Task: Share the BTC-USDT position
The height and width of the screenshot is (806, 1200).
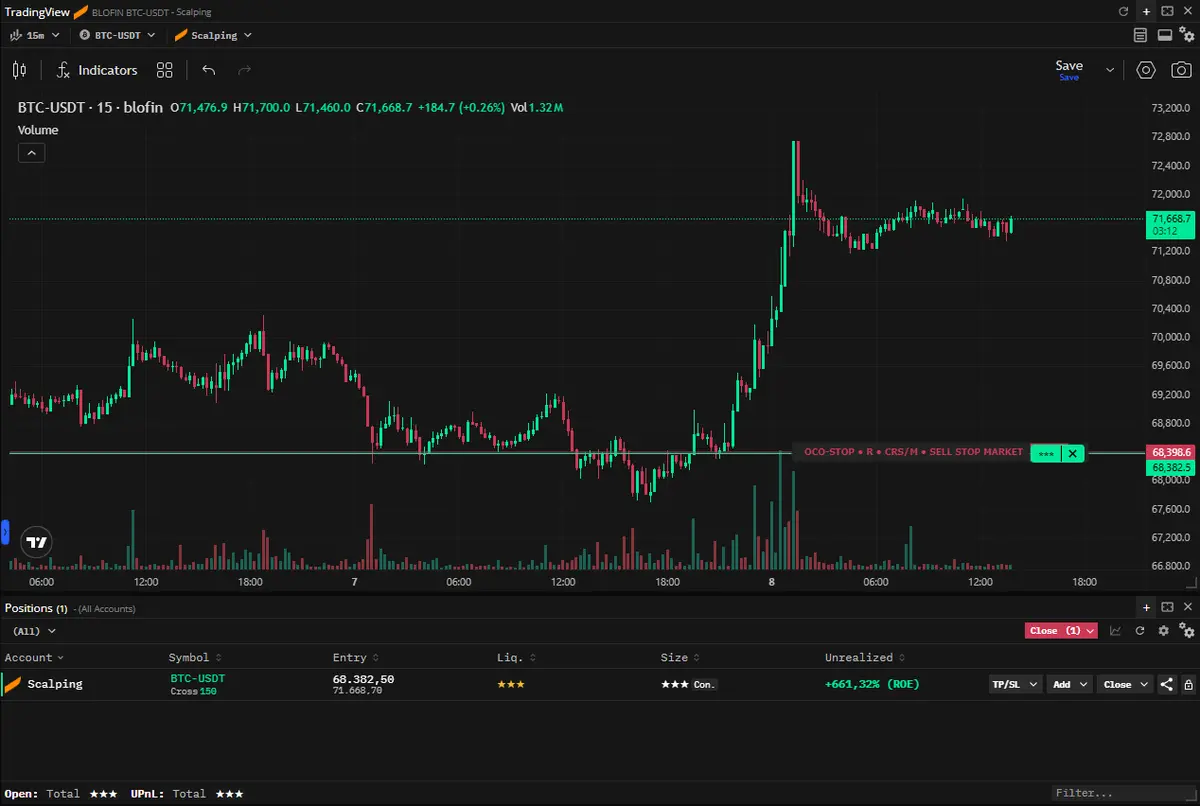Action: 1167,685
